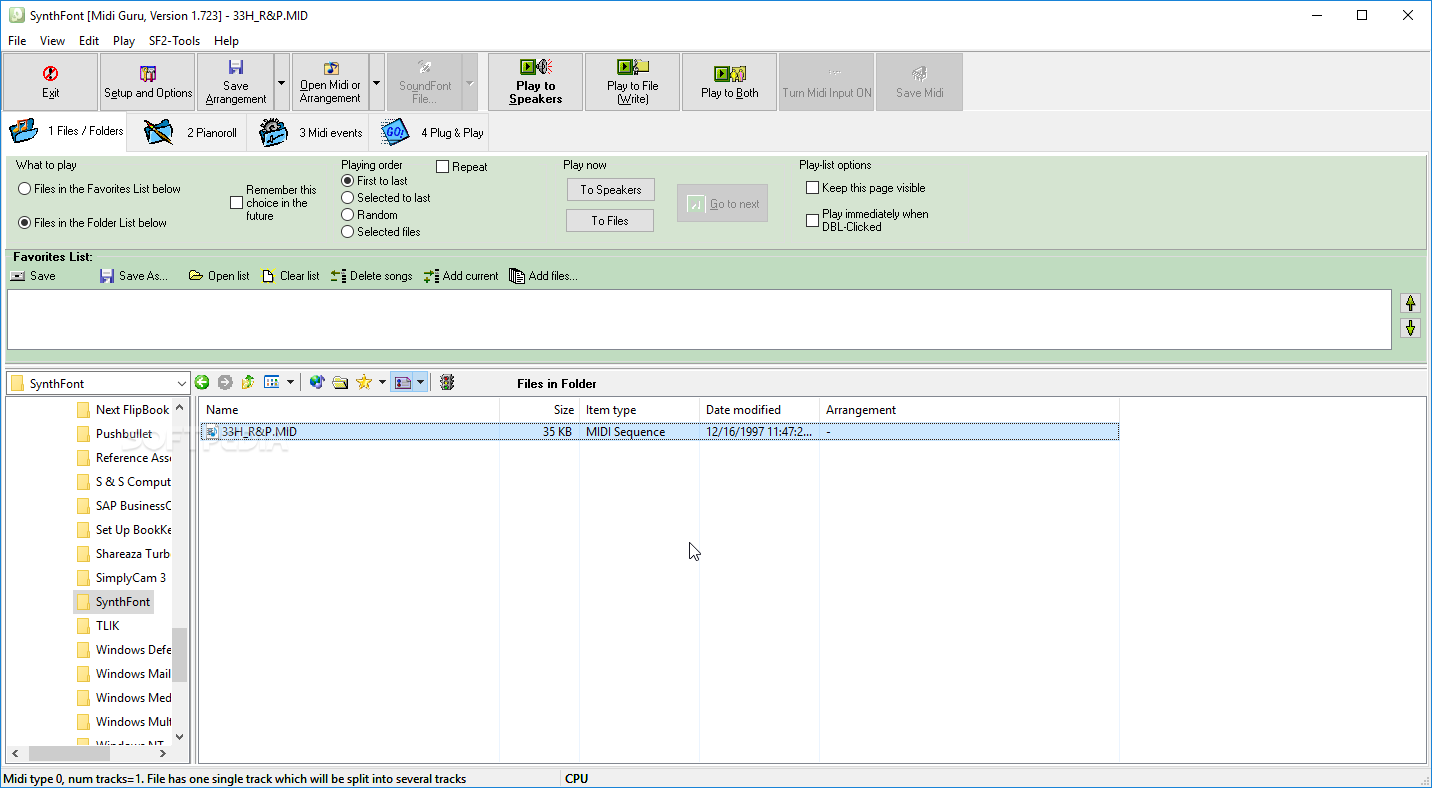Click green back arrow in folder toolbar
Image resolution: width=1432 pixels, height=788 pixels.
[x=202, y=382]
